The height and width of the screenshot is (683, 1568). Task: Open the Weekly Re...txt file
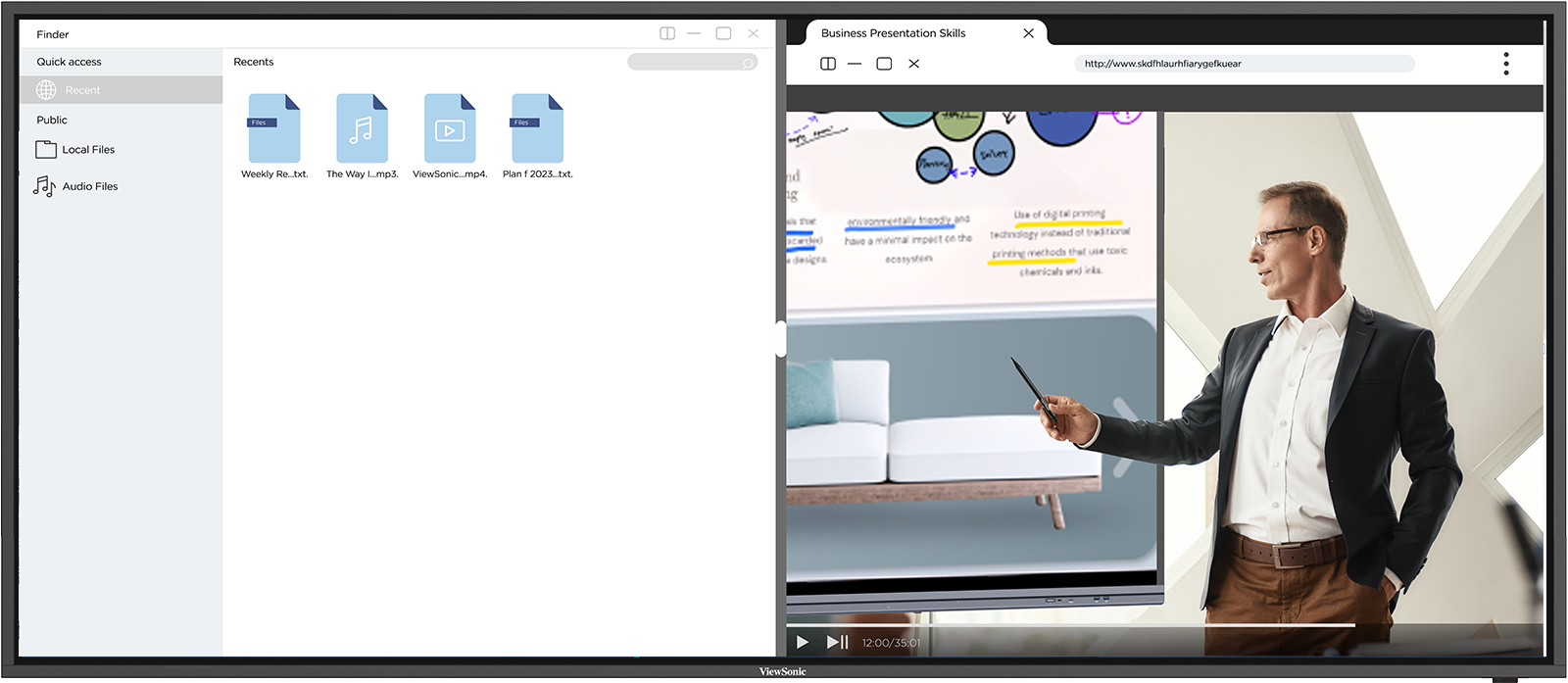(x=273, y=128)
